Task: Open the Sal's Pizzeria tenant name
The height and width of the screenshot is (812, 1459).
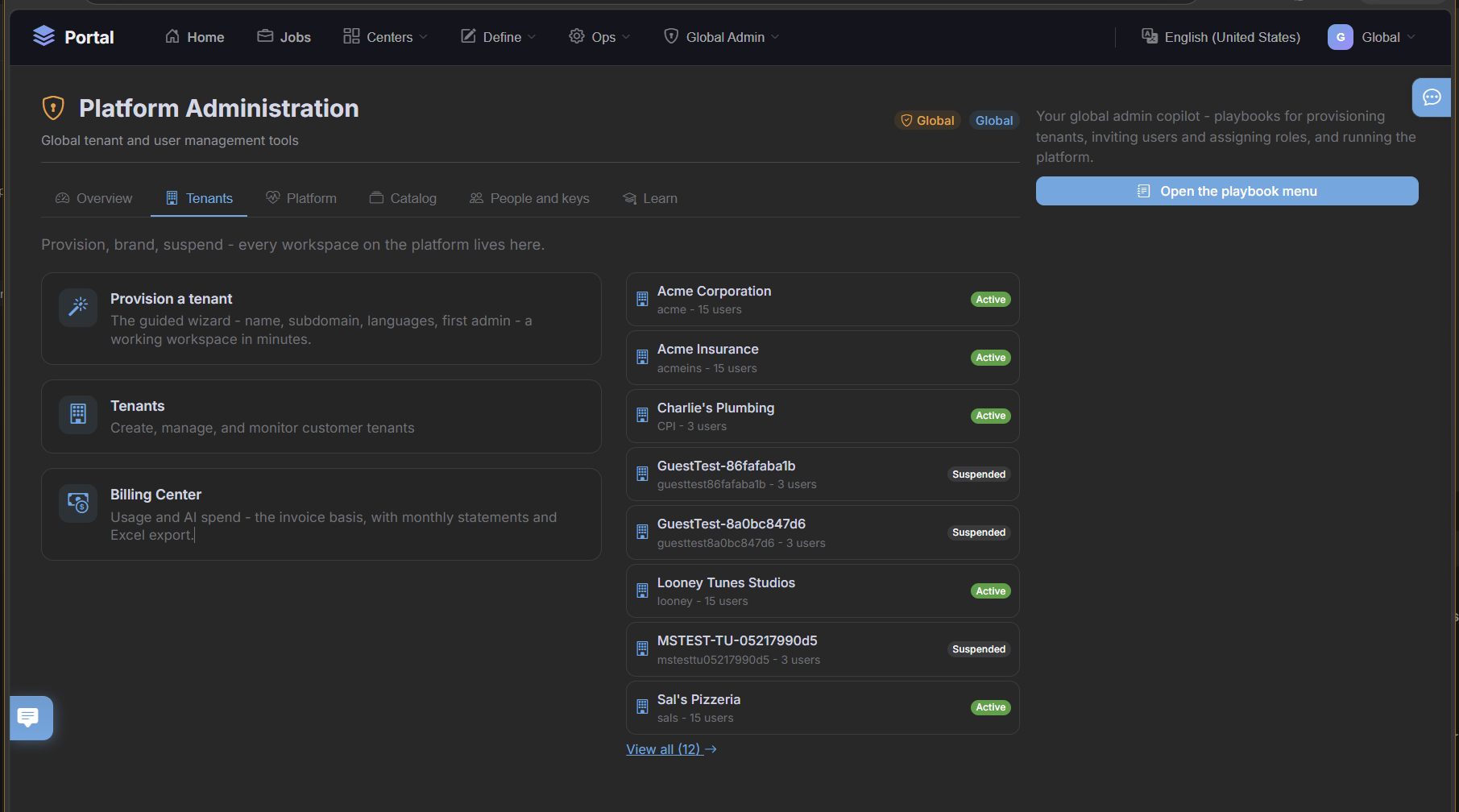Action: [x=698, y=699]
